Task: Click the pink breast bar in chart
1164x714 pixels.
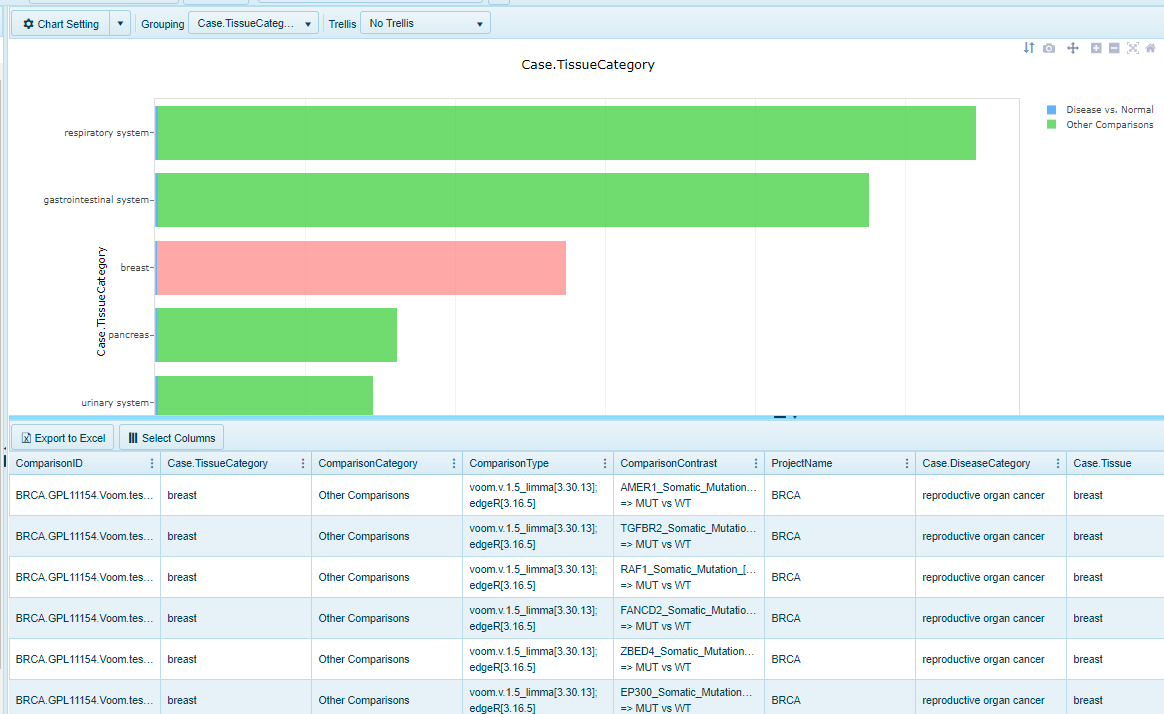Action: (x=361, y=268)
